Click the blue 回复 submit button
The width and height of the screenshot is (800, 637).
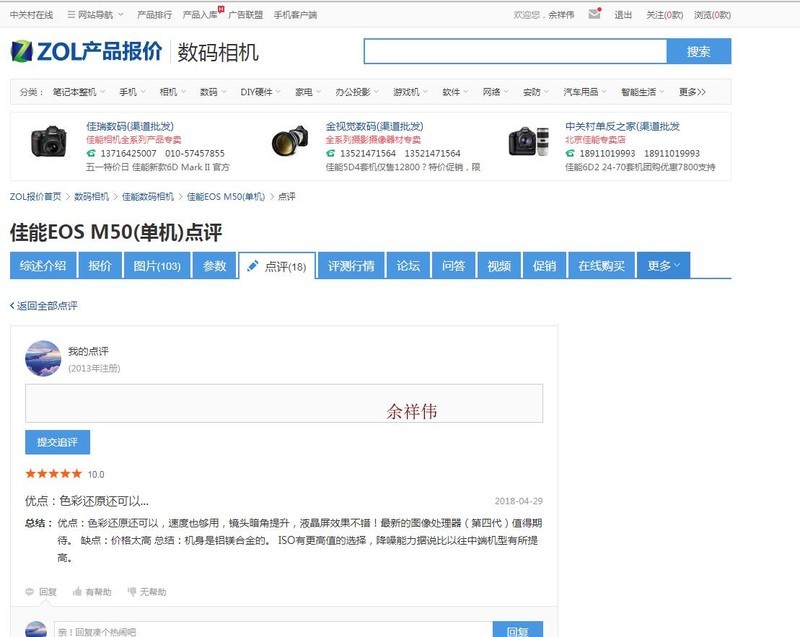[x=518, y=629]
